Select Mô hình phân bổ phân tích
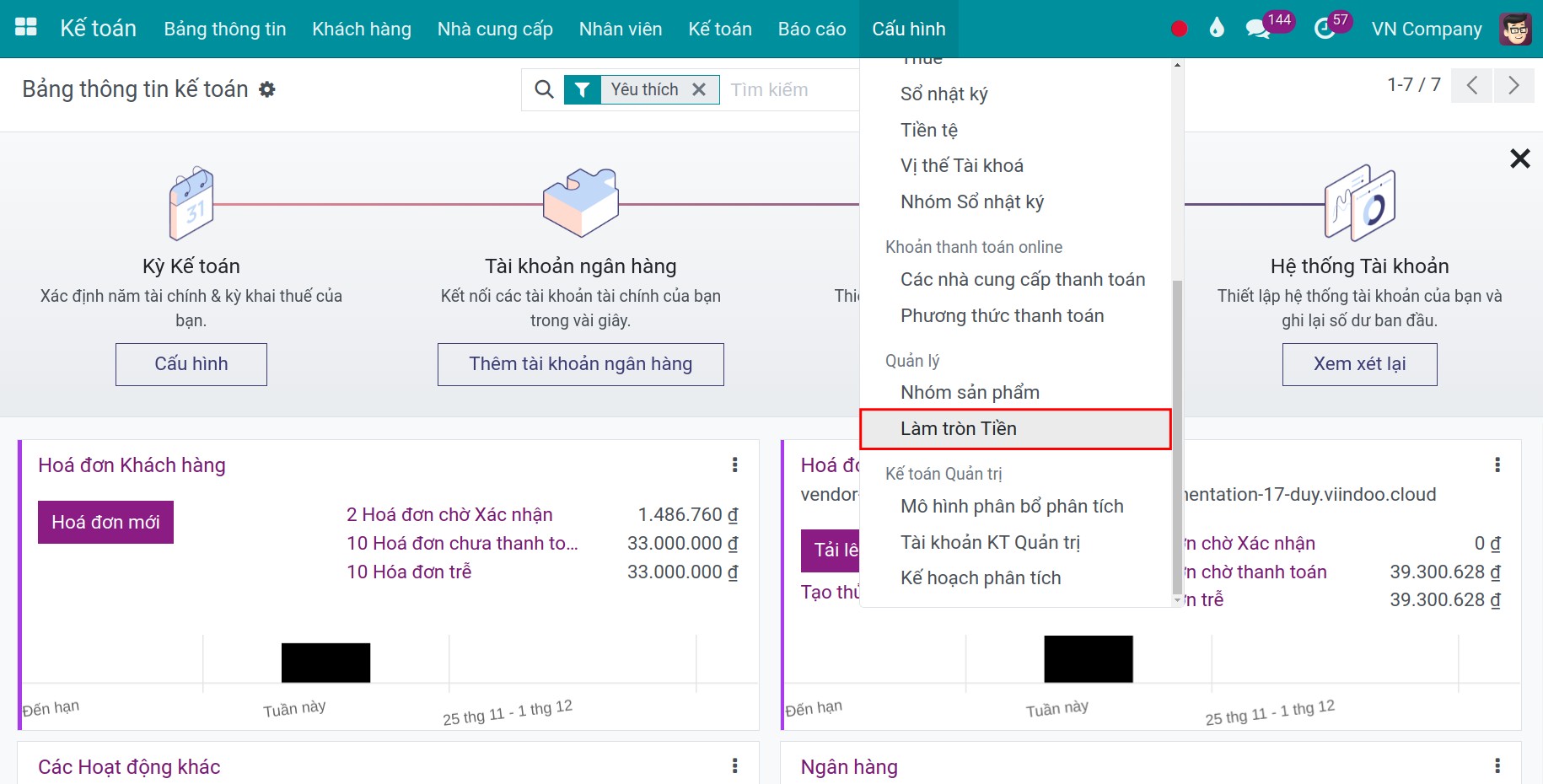1543x784 pixels. [1015, 506]
